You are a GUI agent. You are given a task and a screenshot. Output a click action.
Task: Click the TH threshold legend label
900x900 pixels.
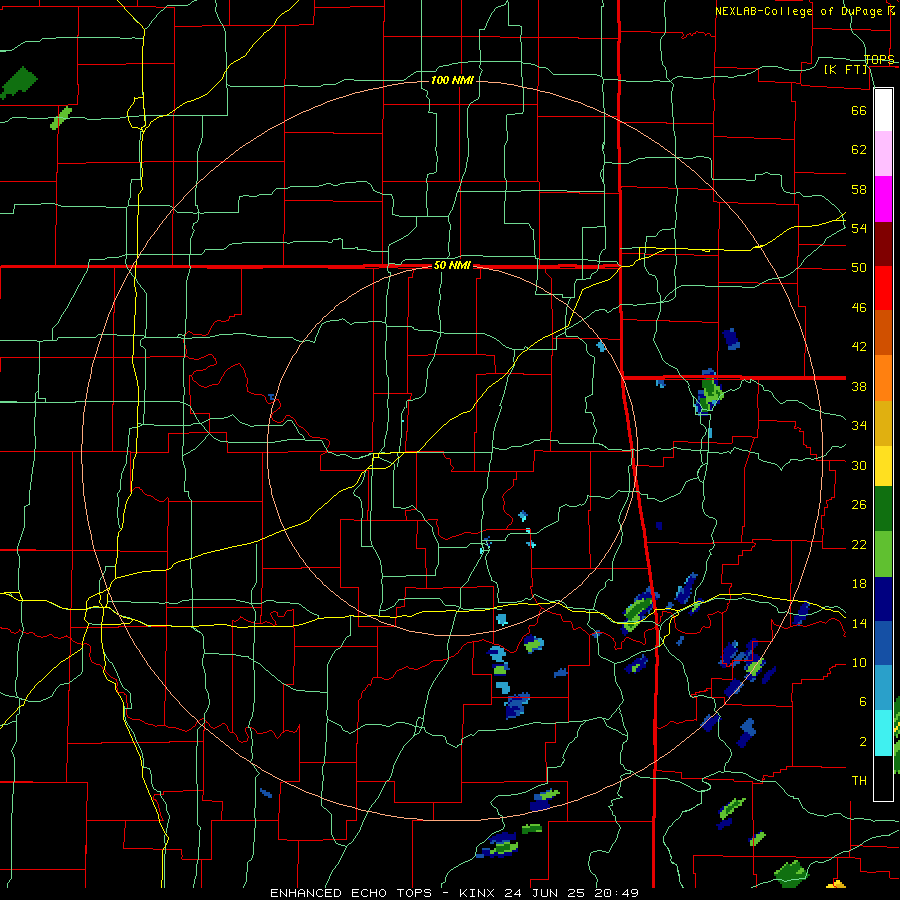click(859, 781)
